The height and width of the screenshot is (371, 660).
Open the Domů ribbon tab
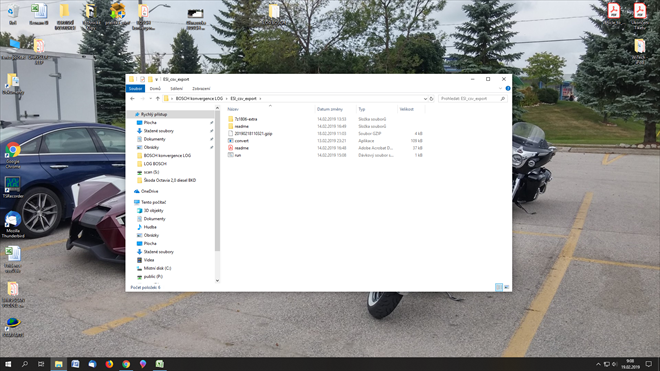coord(155,88)
